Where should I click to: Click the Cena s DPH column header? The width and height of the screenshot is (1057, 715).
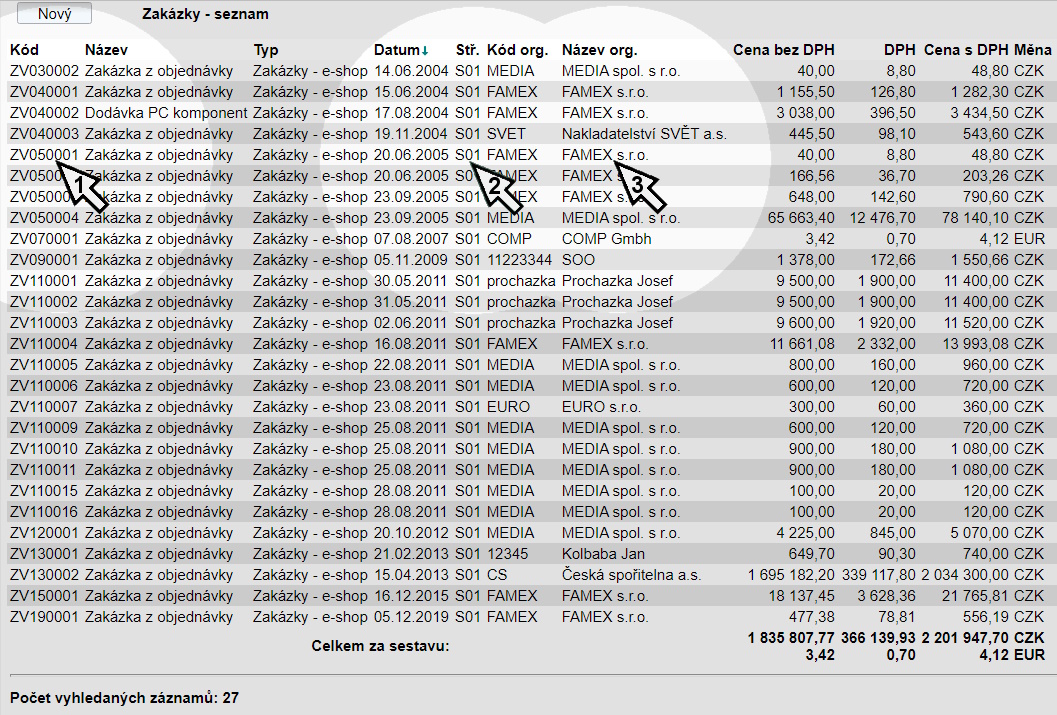click(x=965, y=50)
